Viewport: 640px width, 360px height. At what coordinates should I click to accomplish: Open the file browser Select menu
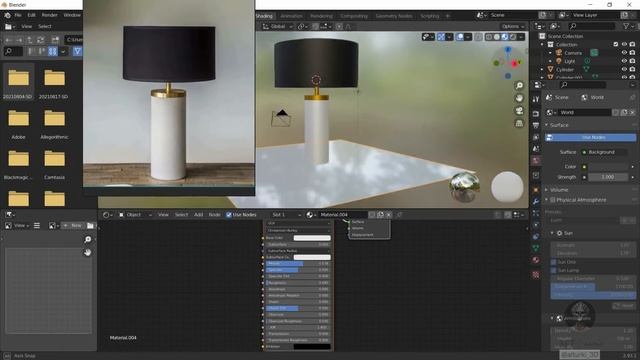(44, 26)
